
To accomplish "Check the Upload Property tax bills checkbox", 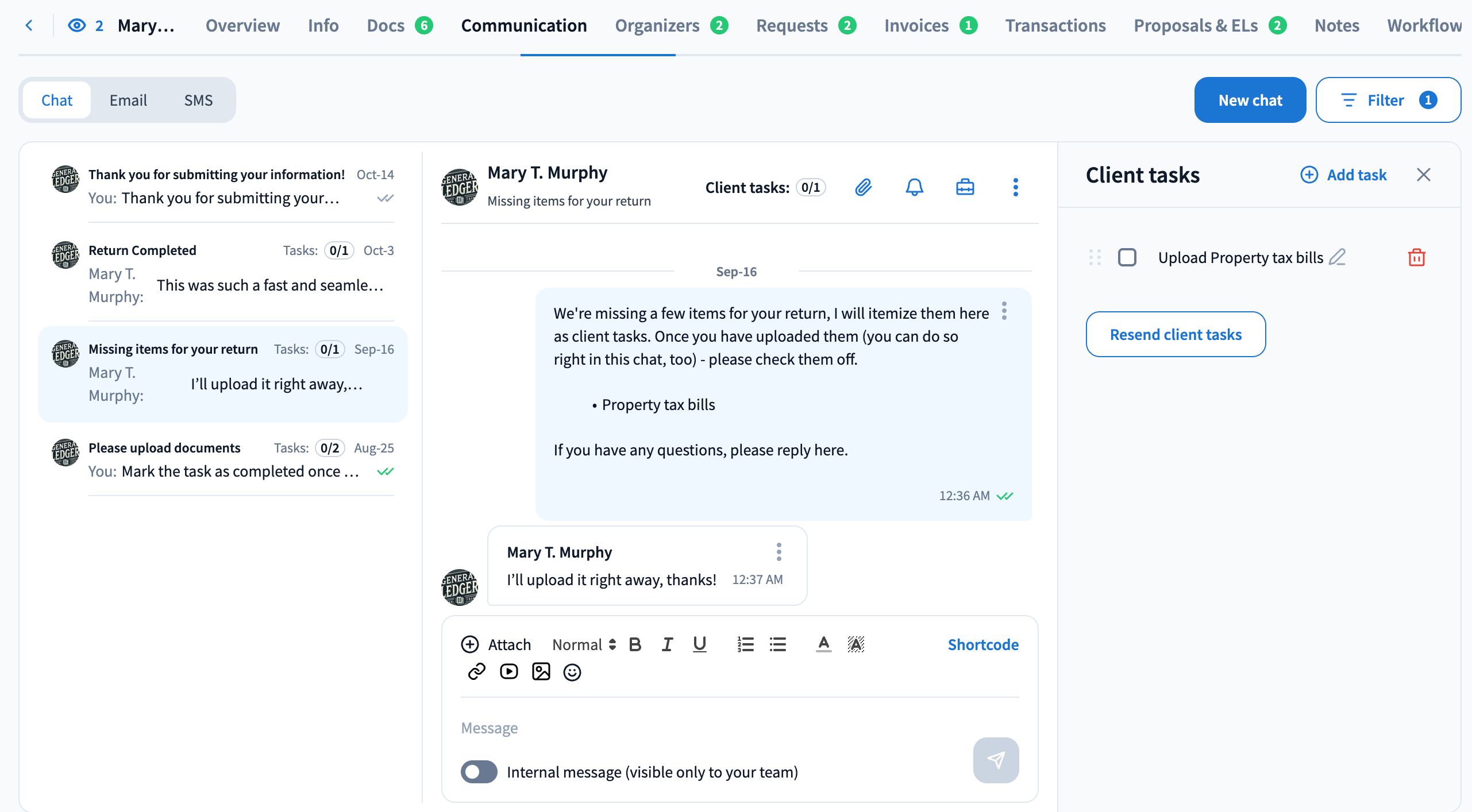I will 1127,257.
